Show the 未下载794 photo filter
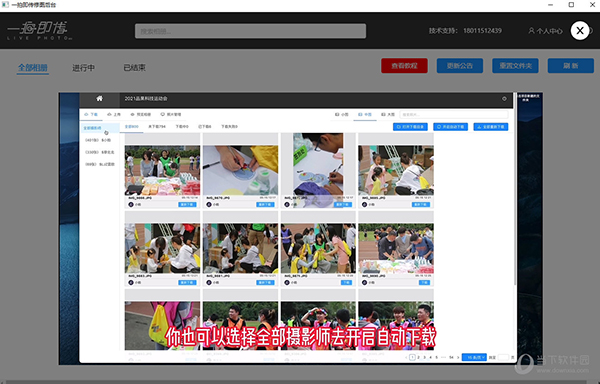 pyautogui.click(x=157, y=127)
